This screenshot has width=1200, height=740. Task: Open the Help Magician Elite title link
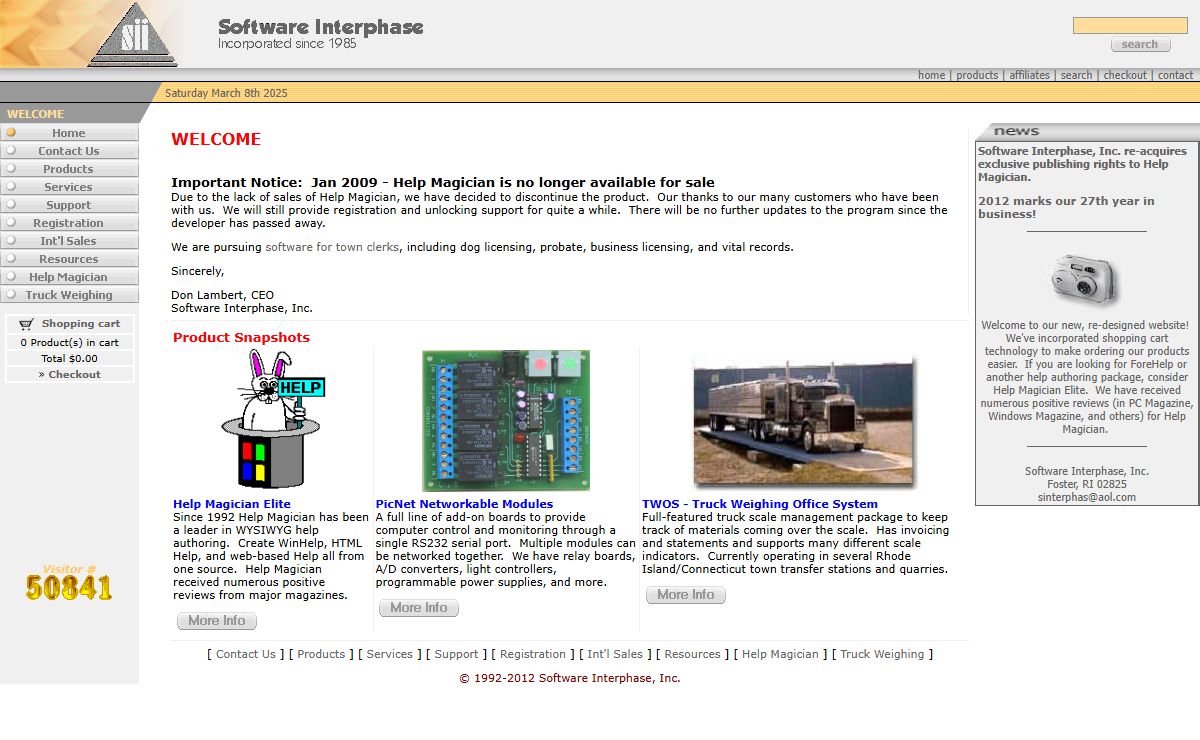[232, 504]
